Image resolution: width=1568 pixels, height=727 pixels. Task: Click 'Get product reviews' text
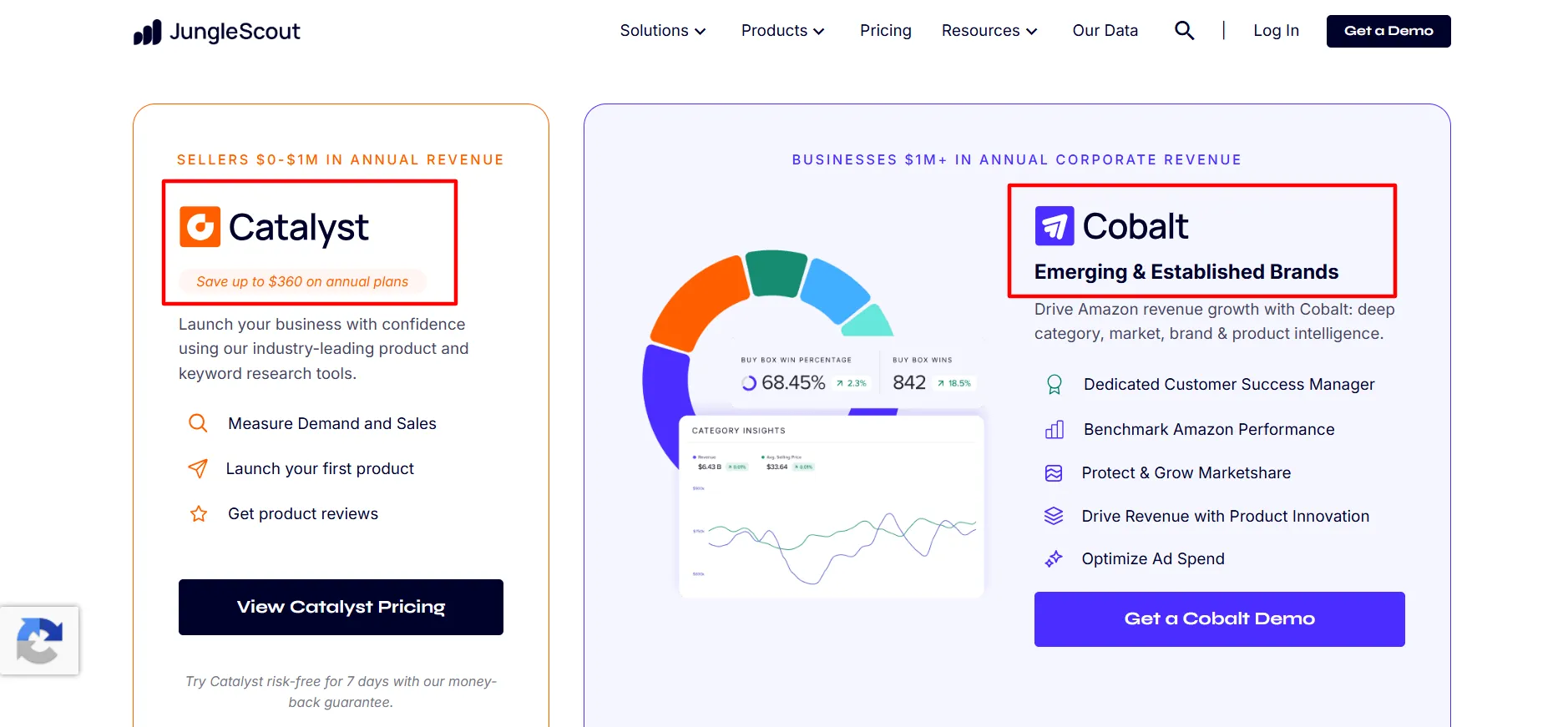click(x=303, y=513)
